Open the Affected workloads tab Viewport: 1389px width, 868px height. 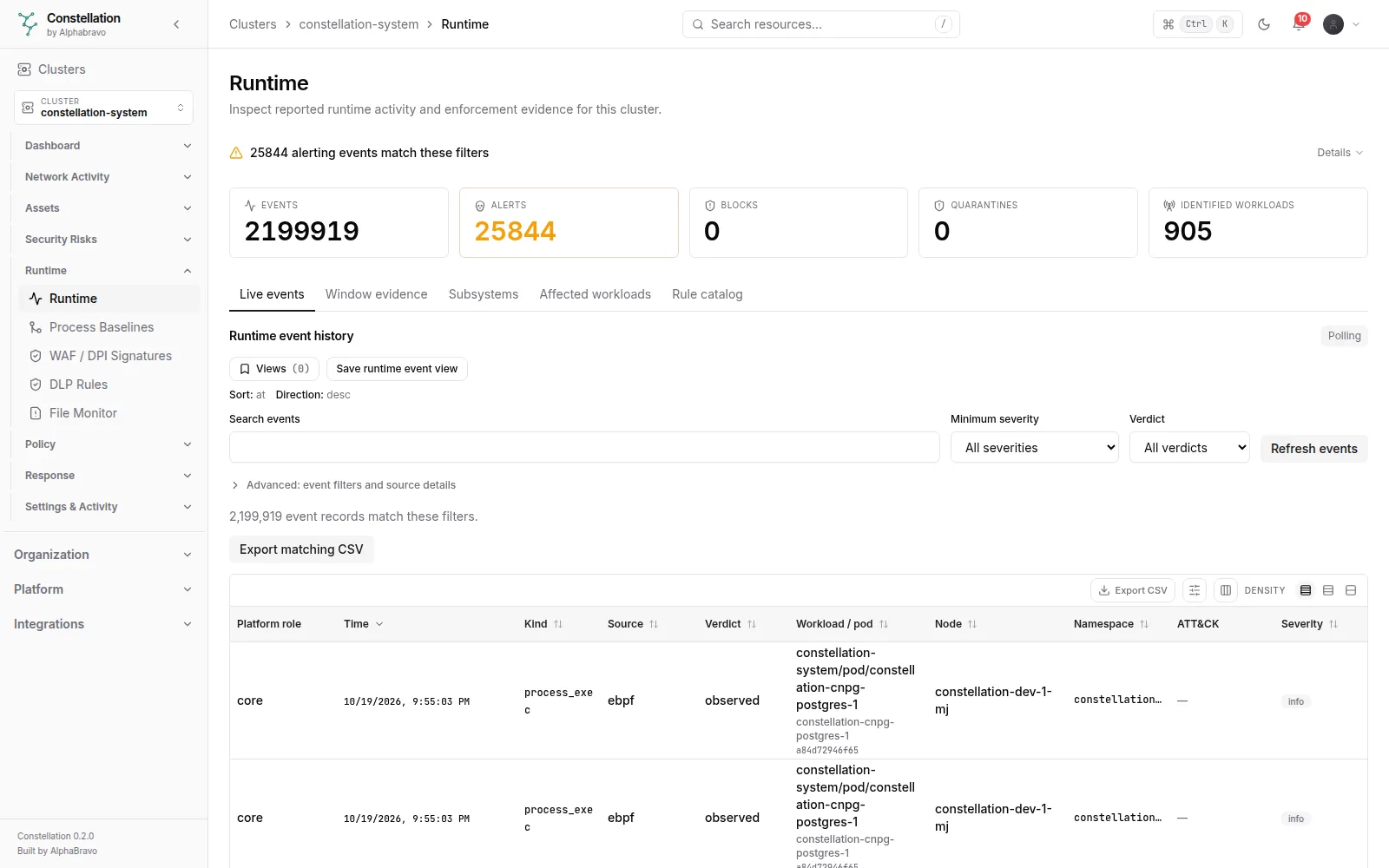click(595, 294)
